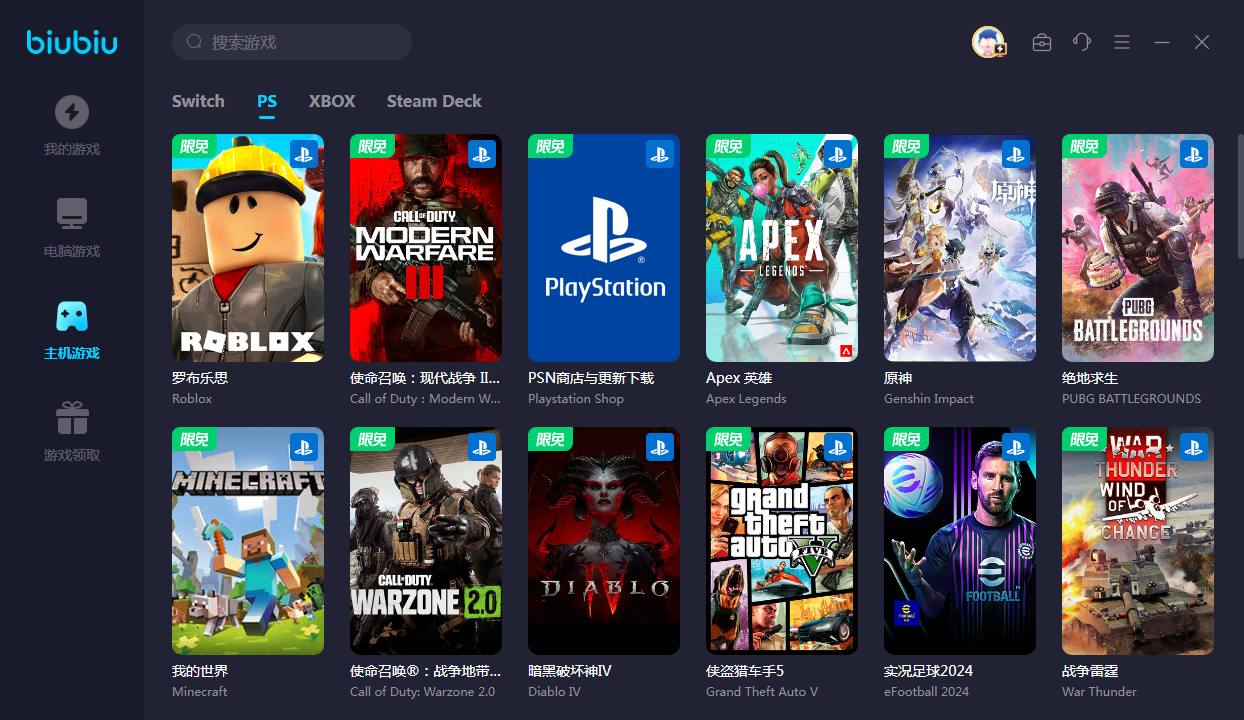Click PlayStation badge on Roblox cover
Image resolution: width=1244 pixels, height=720 pixels.
304,154
